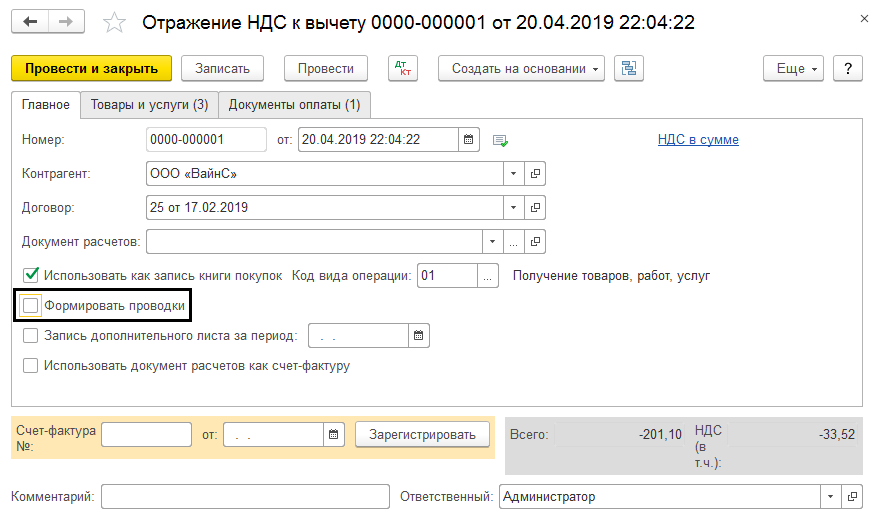Open document structure icon in toolbar
Image resolution: width=879 pixels, height=518 pixels.
click(629, 69)
